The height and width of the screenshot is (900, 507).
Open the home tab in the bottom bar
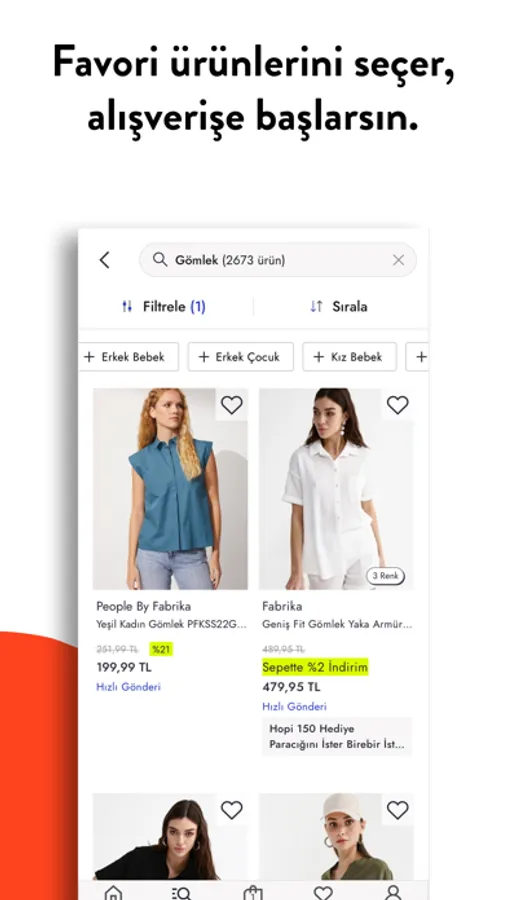[113, 893]
